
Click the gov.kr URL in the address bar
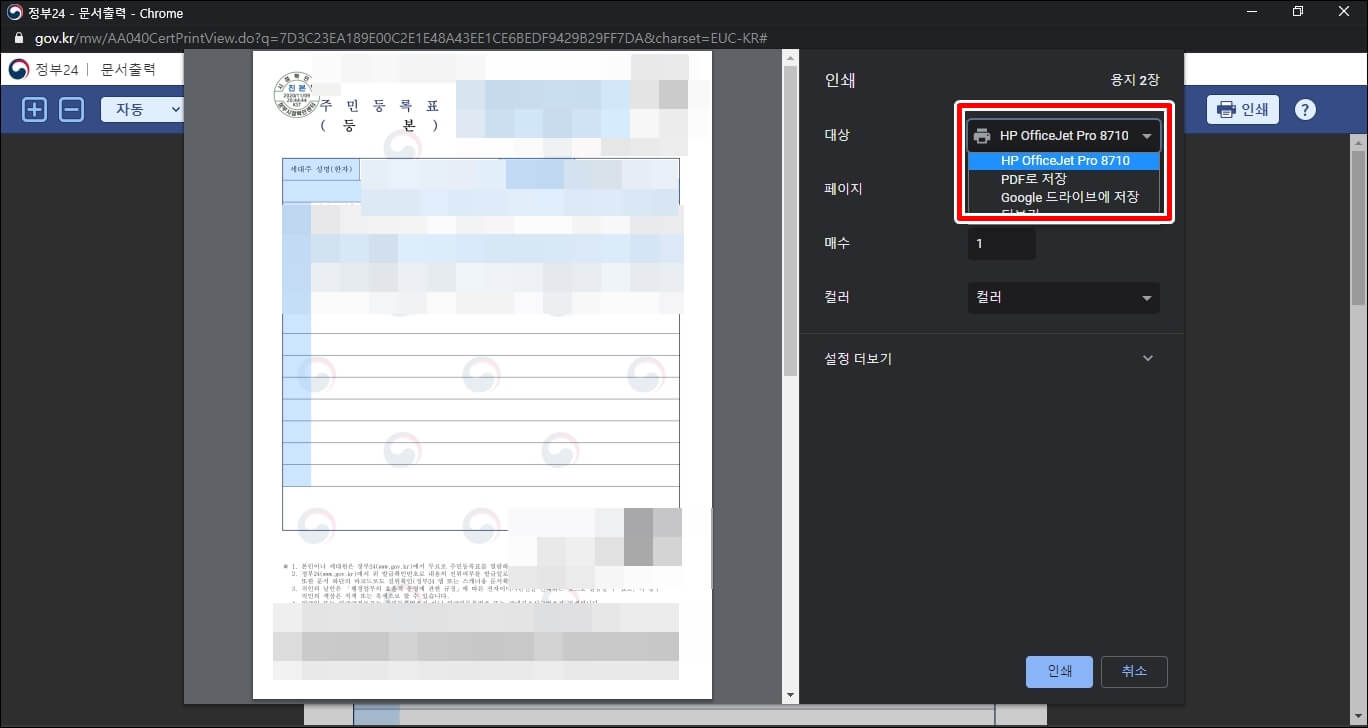point(401,38)
